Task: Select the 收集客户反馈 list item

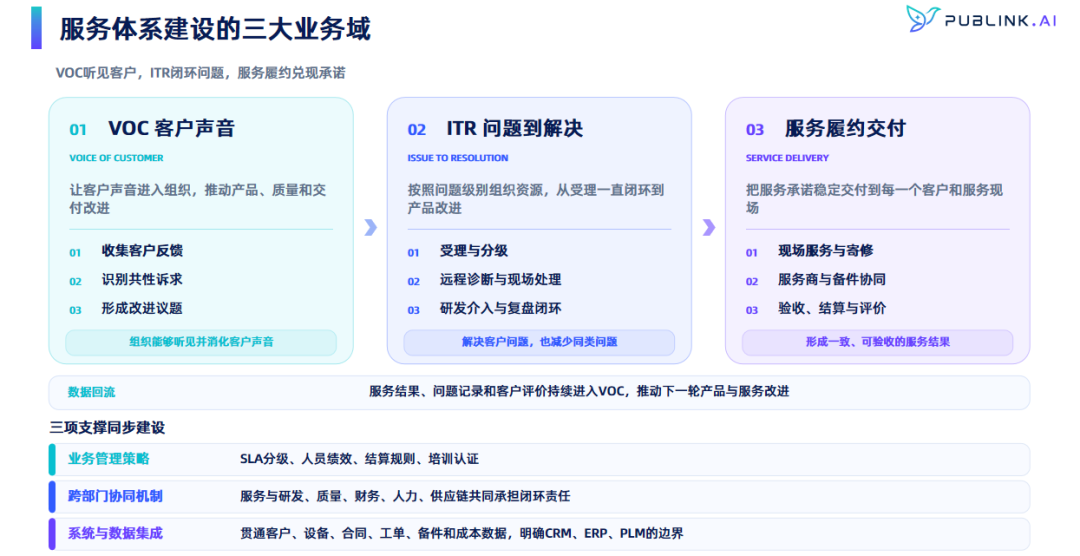Action: point(142,251)
